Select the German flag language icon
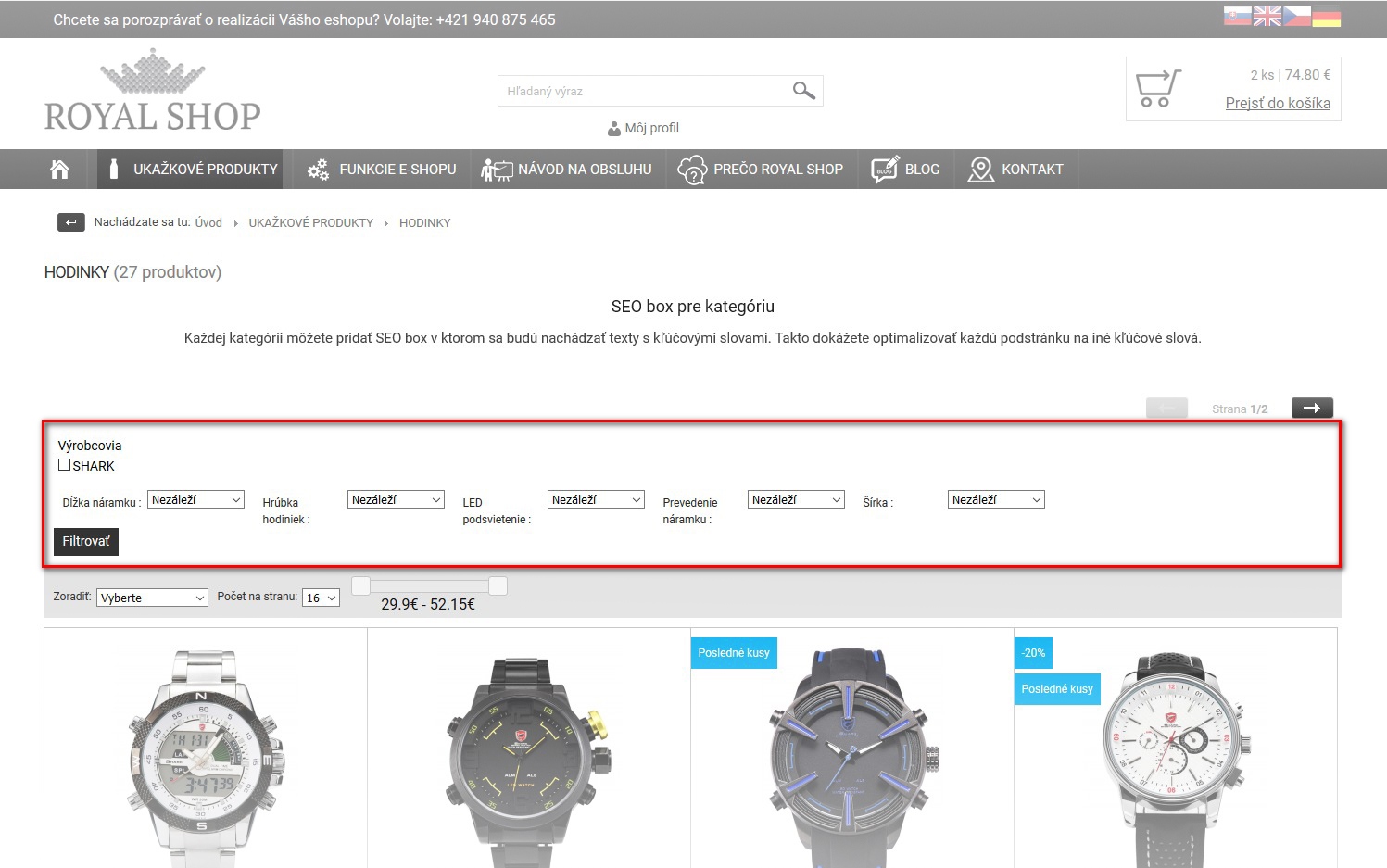This screenshot has width=1387, height=868. (1326, 17)
